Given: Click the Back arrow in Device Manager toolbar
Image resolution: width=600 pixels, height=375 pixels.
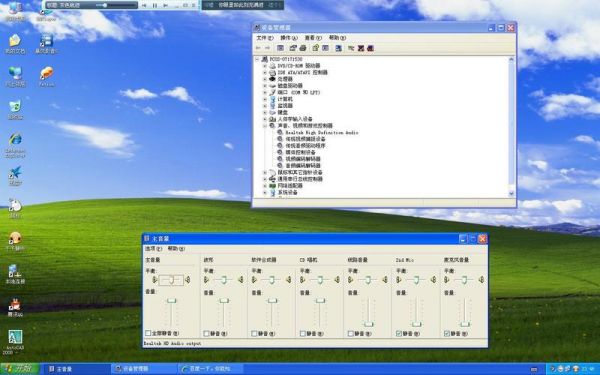Looking at the screenshot, I should point(258,48).
